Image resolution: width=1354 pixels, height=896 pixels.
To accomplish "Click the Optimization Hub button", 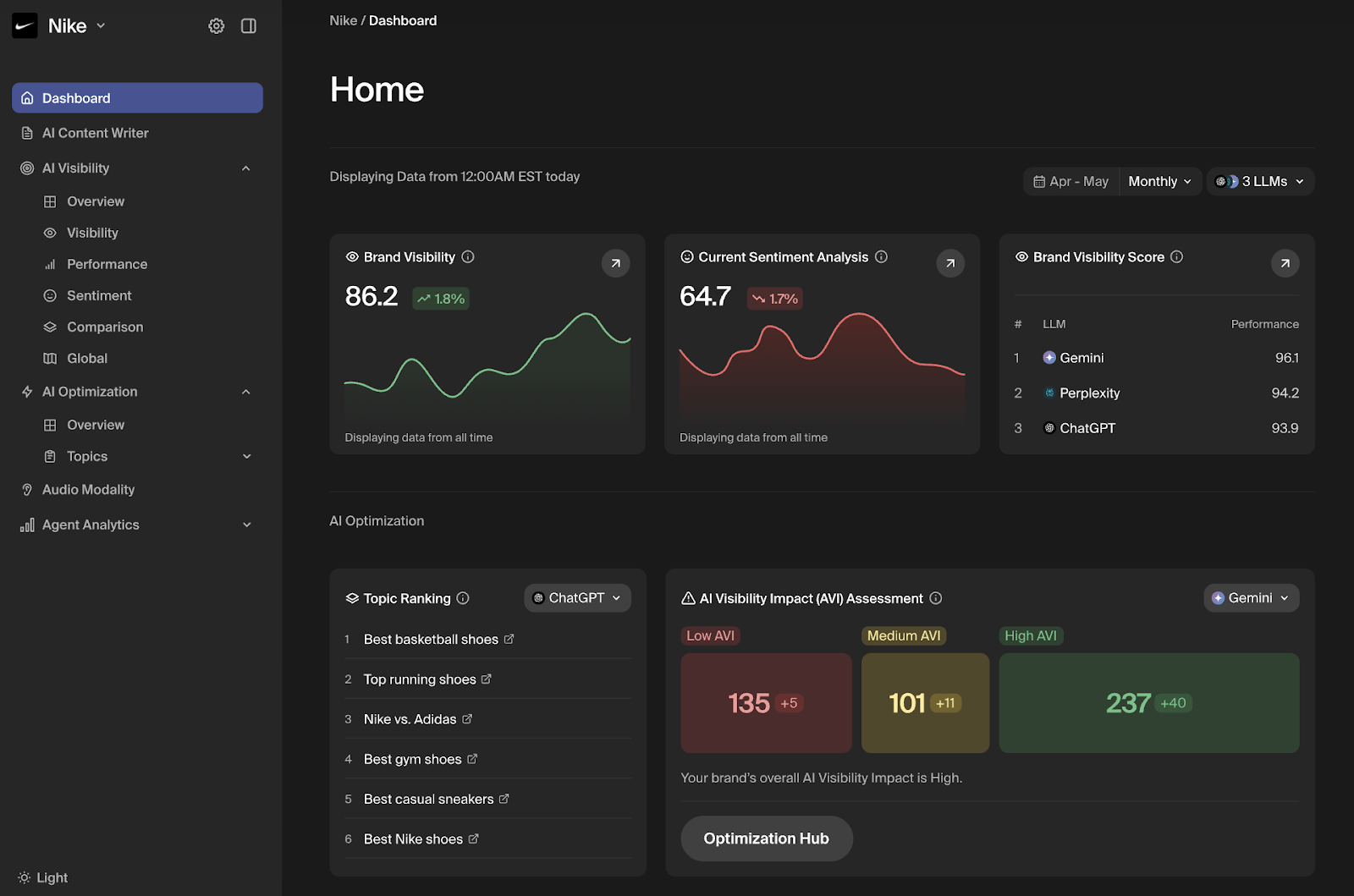I will pyautogui.click(x=766, y=838).
